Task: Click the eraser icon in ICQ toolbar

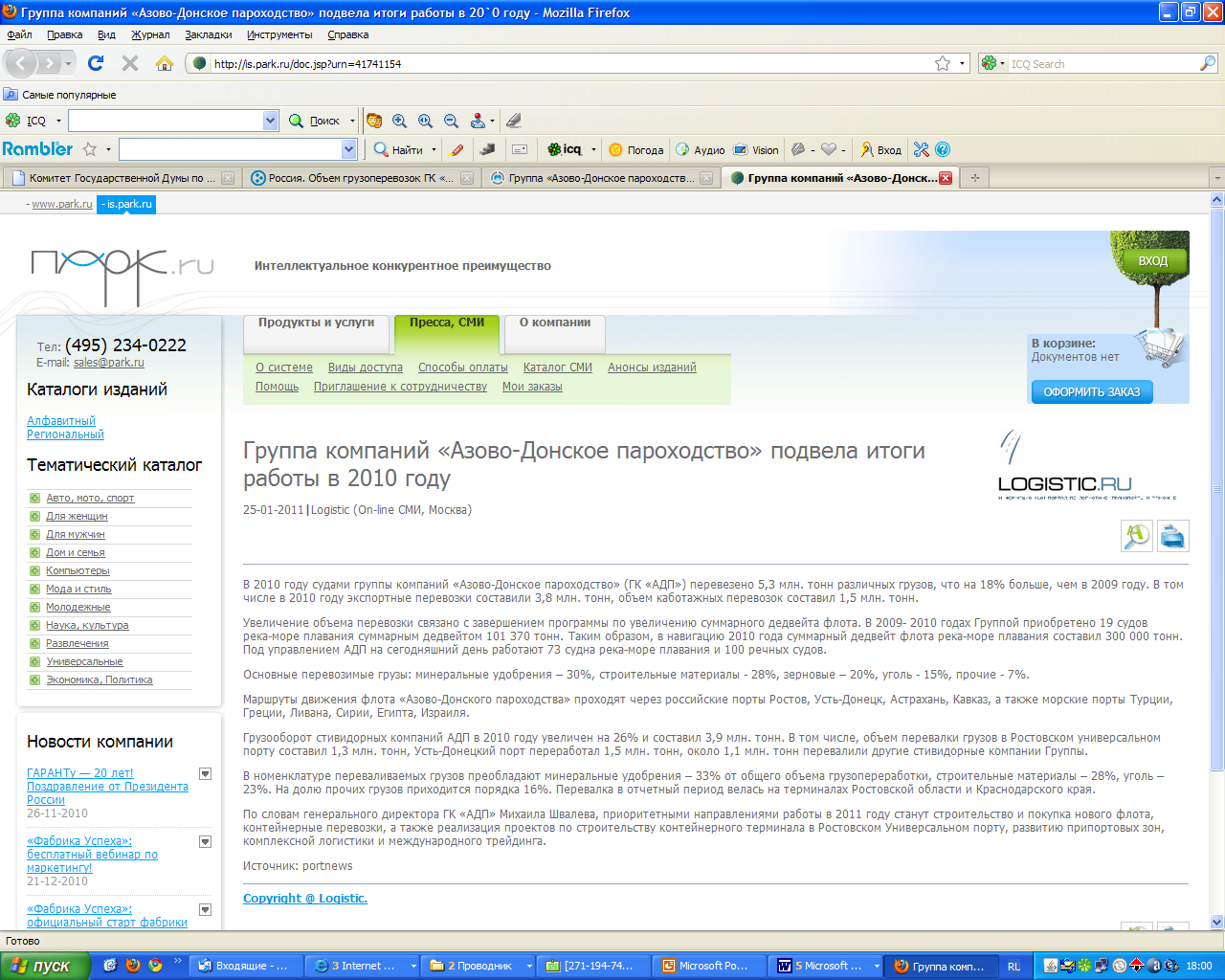Action: tap(514, 121)
